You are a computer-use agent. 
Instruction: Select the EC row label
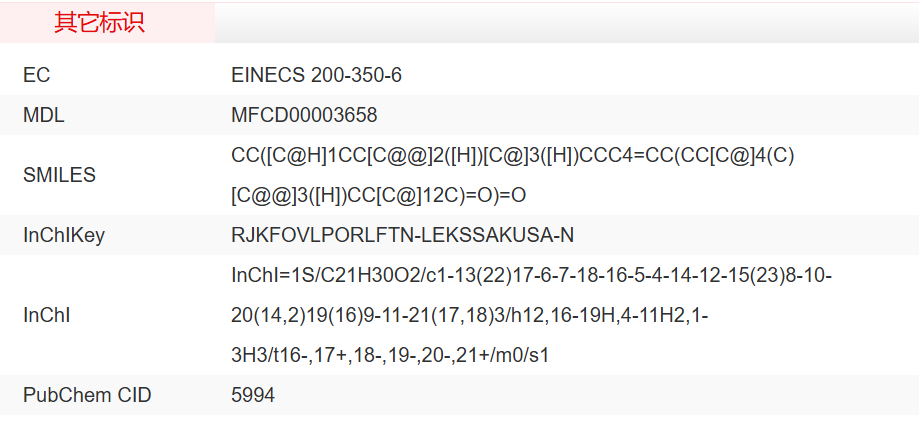[x=36, y=76]
